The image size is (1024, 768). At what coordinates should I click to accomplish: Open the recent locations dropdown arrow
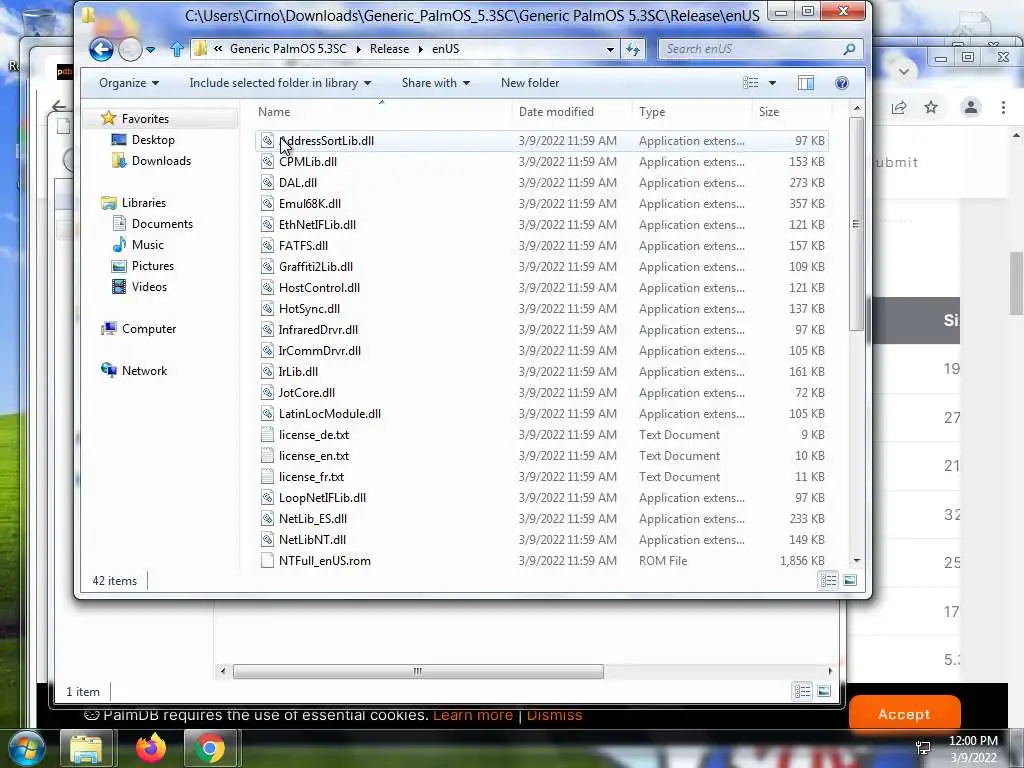(x=150, y=50)
